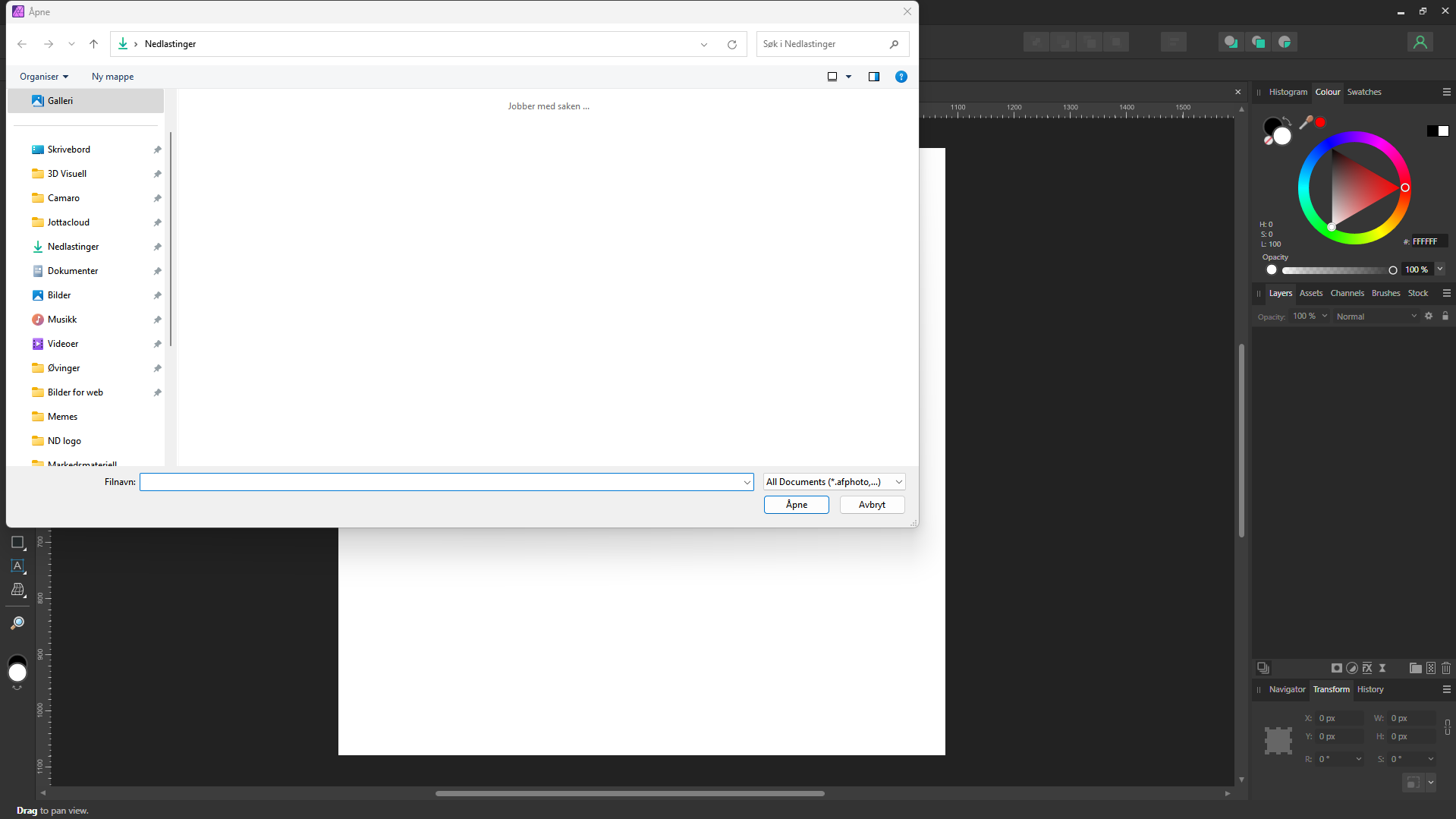The height and width of the screenshot is (819, 1456).
Task: Expand the shear S value dropdown
Action: (1431, 759)
